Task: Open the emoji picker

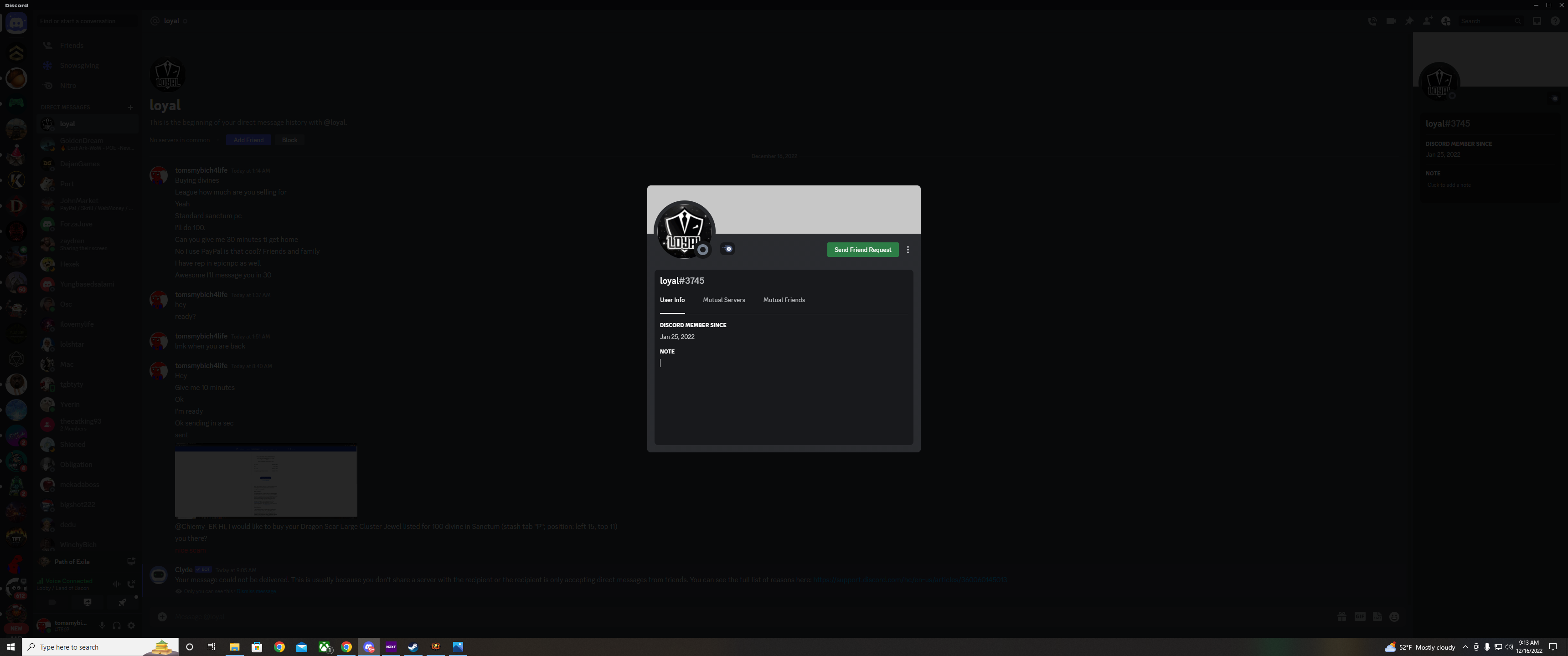Action: pos(1394,616)
